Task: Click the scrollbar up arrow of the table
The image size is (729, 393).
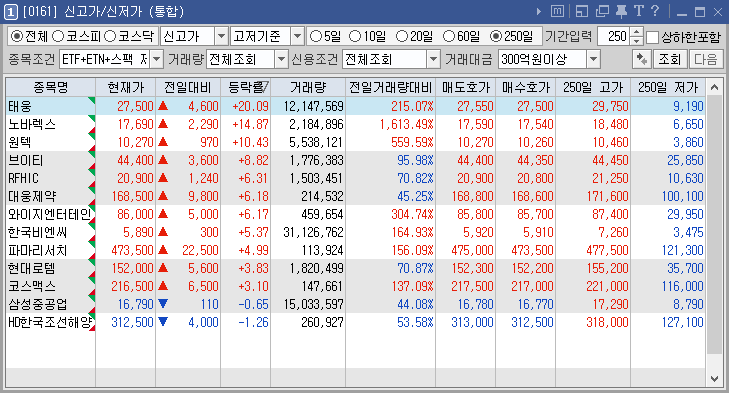Action: pyautogui.click(x=714, y=87)
